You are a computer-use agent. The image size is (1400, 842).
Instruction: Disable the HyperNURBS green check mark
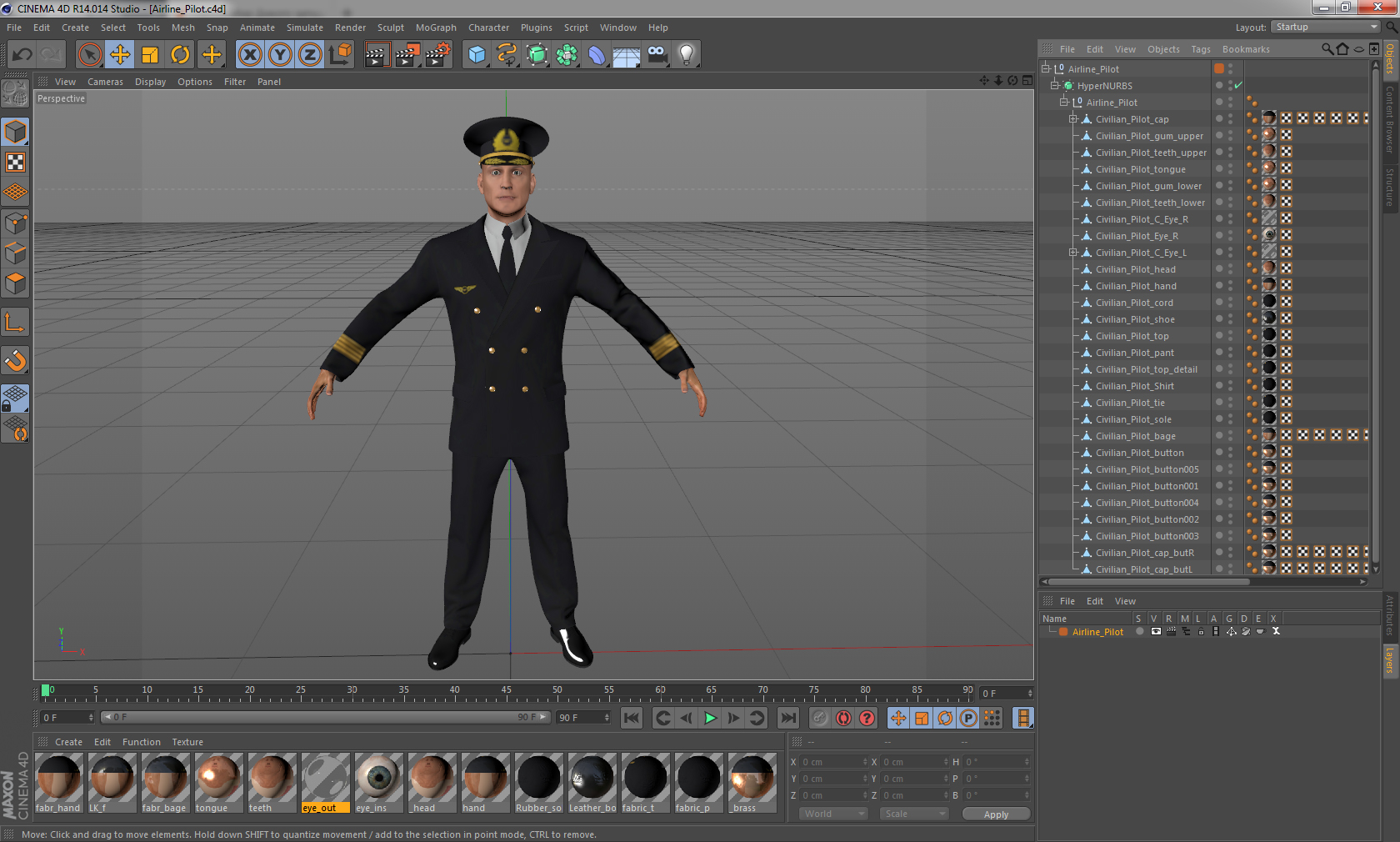pos(1238,85)
